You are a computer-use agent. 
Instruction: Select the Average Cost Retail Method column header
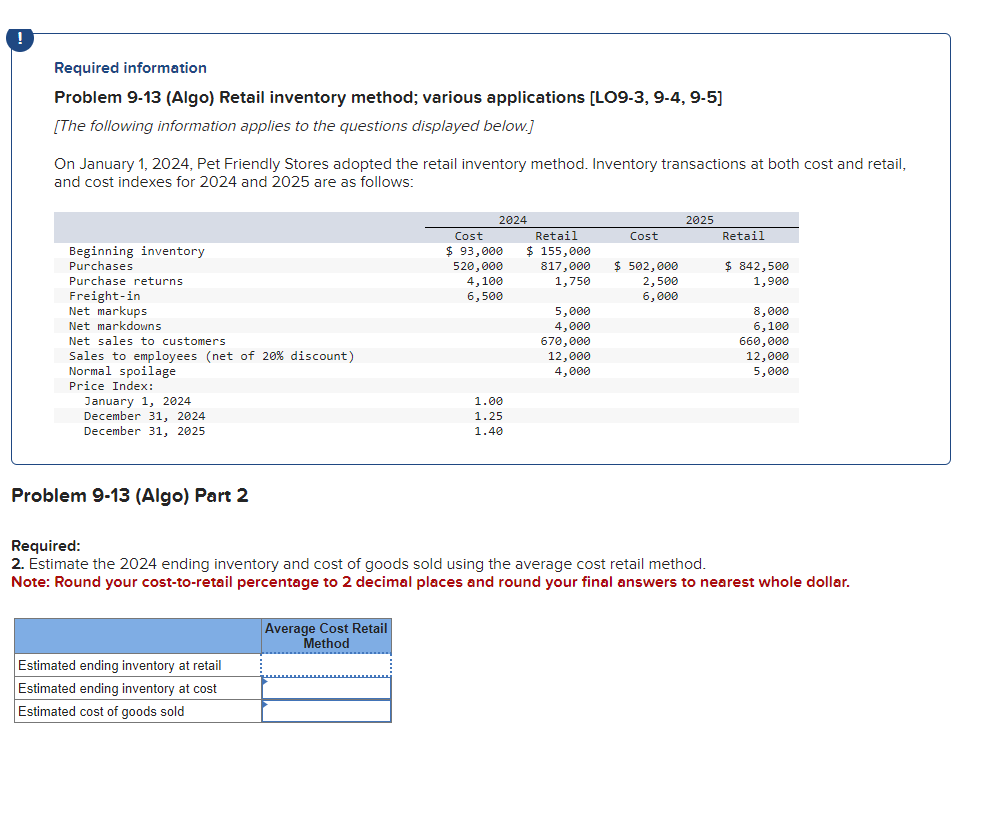tap(325, 636)
